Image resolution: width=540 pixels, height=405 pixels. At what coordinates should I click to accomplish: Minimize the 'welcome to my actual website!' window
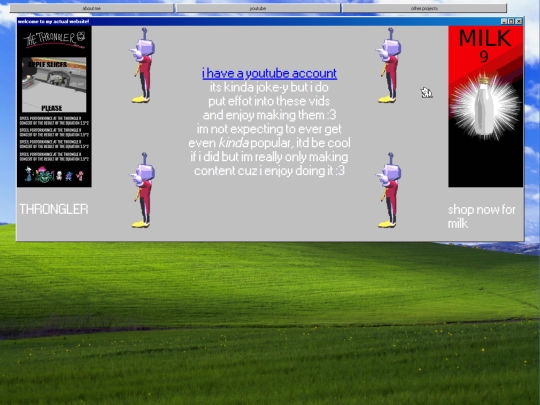click(504, 21)
